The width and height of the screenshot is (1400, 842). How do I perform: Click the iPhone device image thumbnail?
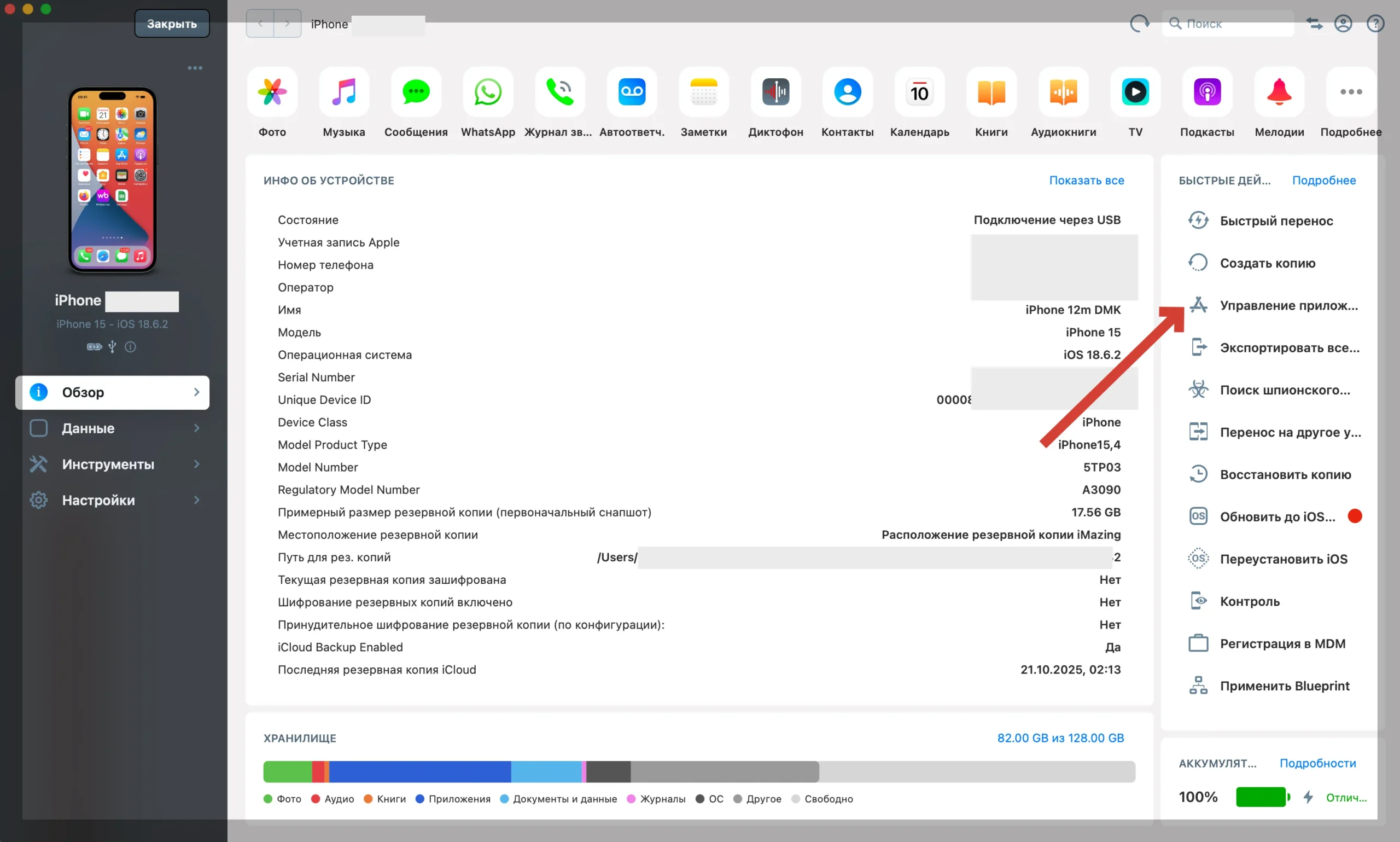tap(112, 180)
